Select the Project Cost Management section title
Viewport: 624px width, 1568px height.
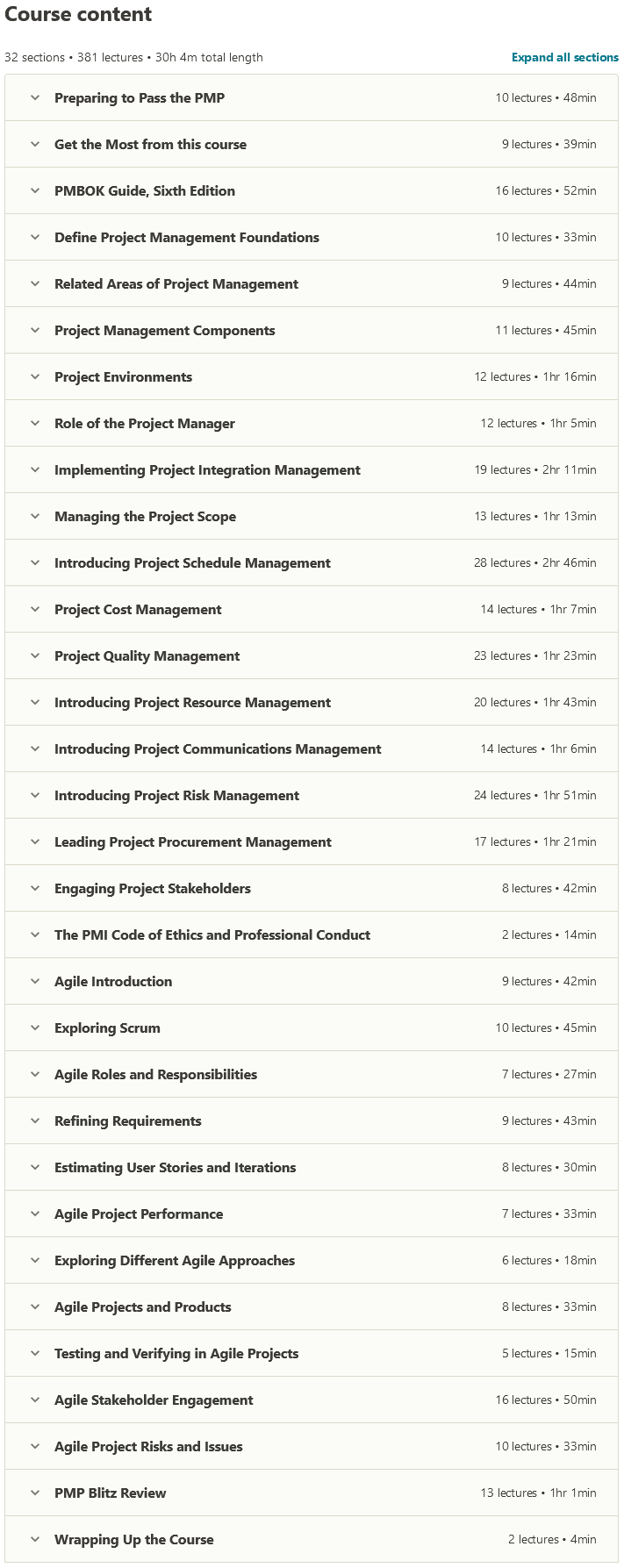pyautogui.click(x=138, y=609)
